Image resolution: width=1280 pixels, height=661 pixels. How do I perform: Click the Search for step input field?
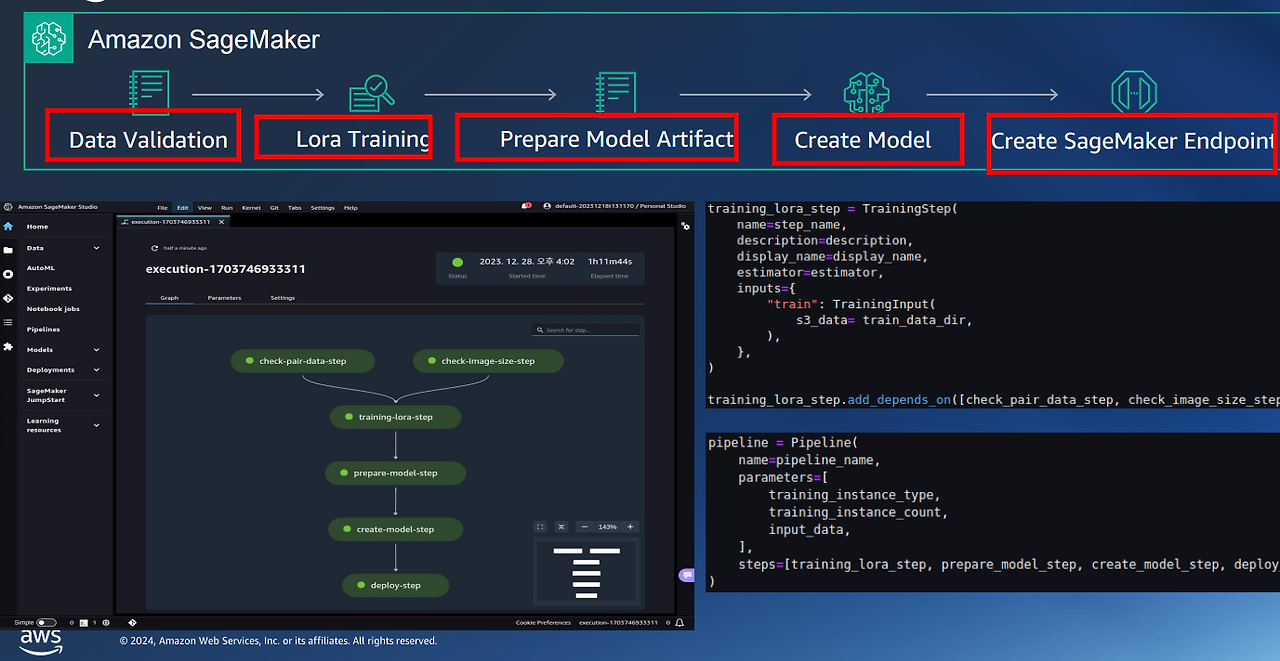(586, 330)
